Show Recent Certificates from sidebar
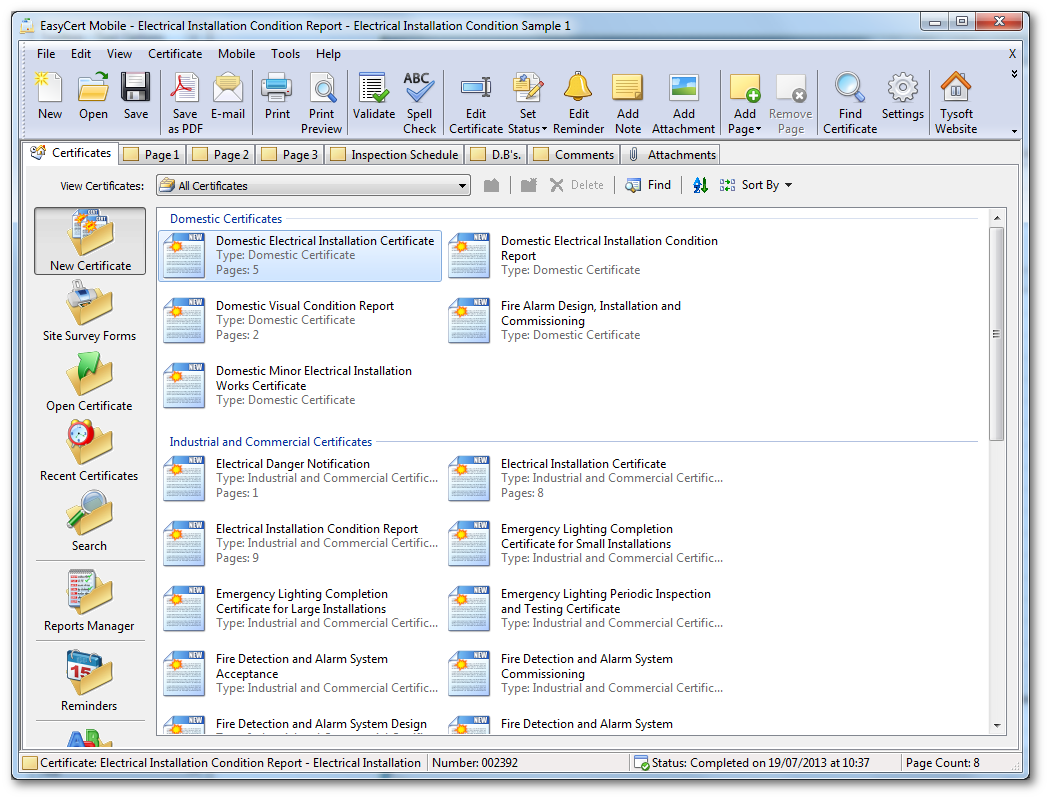The image size is (1049, 799). (90, 452)
